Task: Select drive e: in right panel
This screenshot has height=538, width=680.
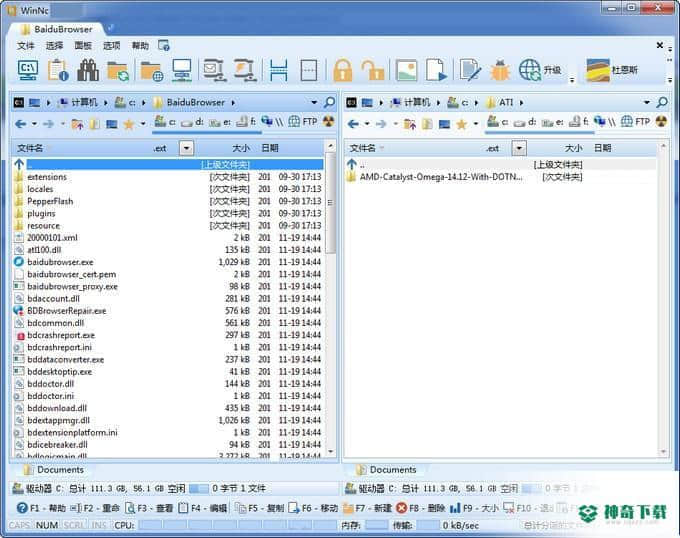Action: pyautogui.click(x=554, y=122)
